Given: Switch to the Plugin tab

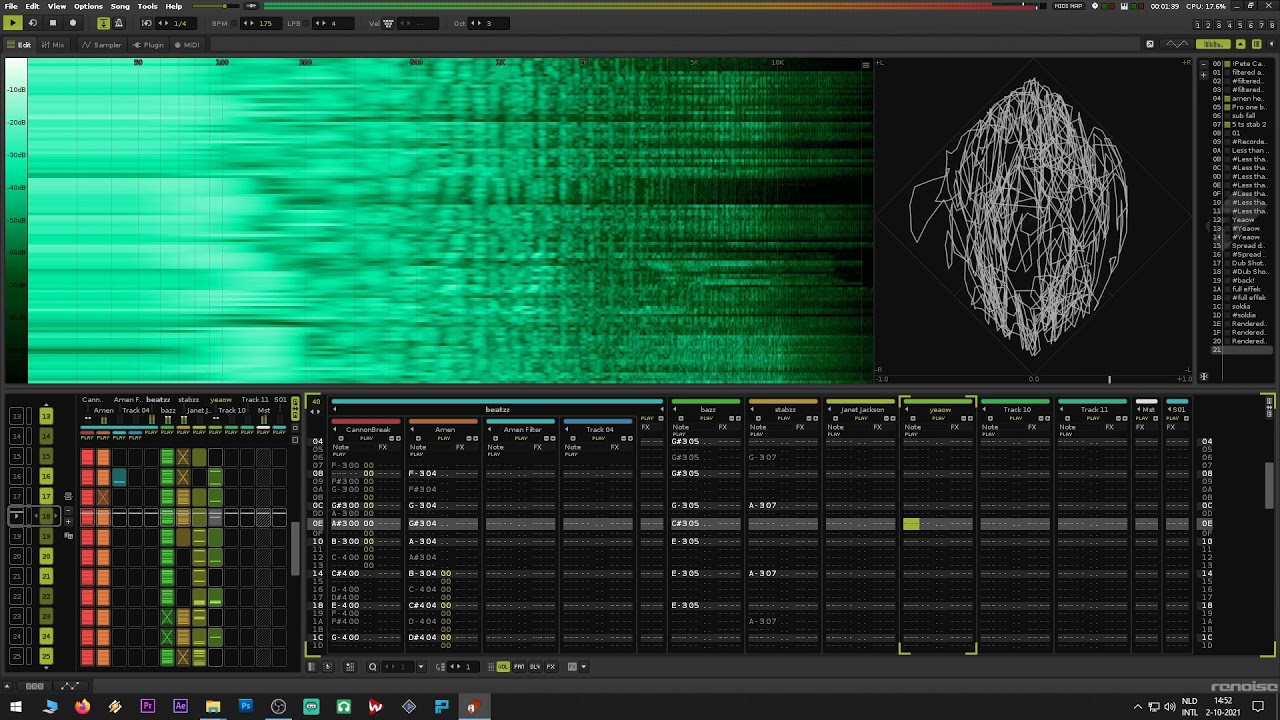Looking at the screenshot, I should [x=148, y=45].
